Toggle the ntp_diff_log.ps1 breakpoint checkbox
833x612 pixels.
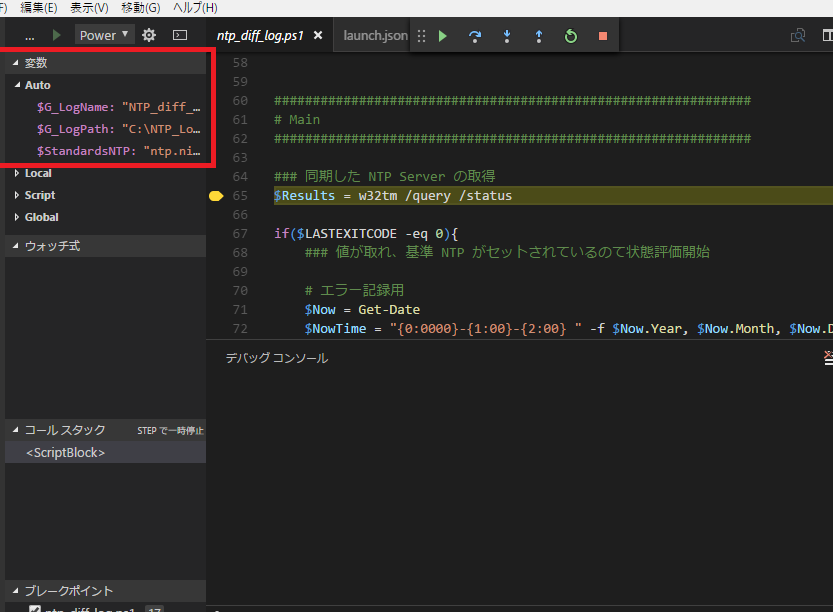(35, 608)
